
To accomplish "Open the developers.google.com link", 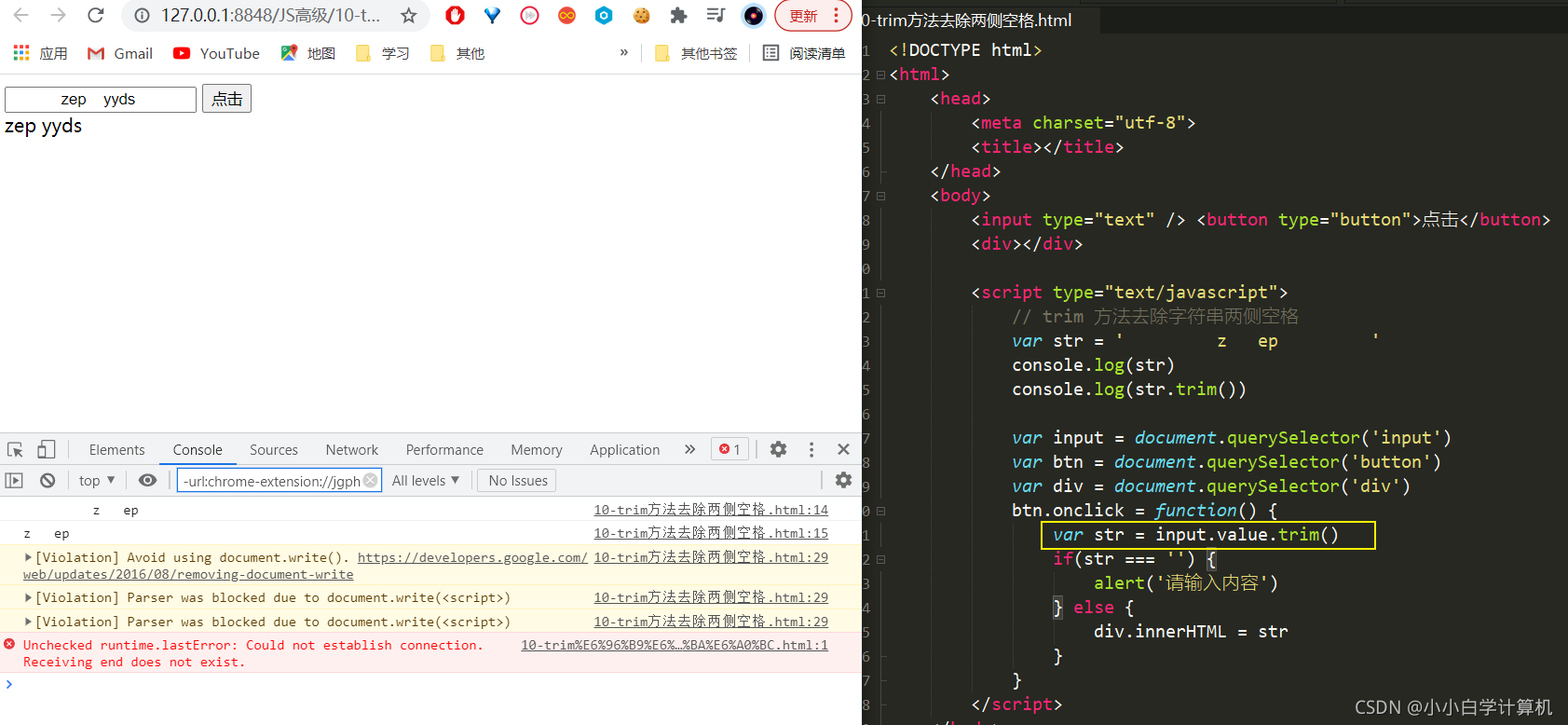I will pyautogui.click(x=472, y=557).
